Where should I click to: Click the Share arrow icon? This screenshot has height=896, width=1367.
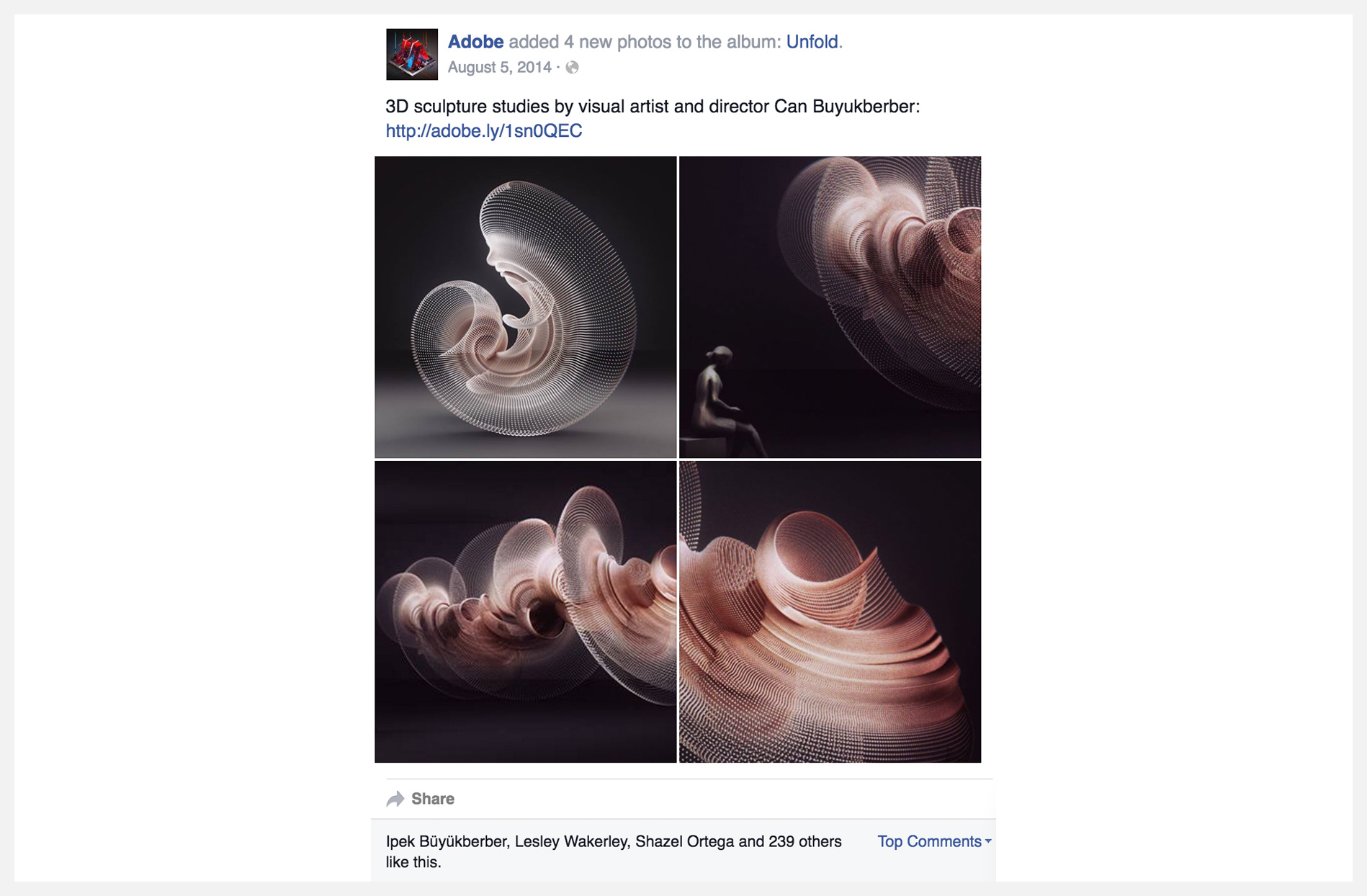pos(395,798)
